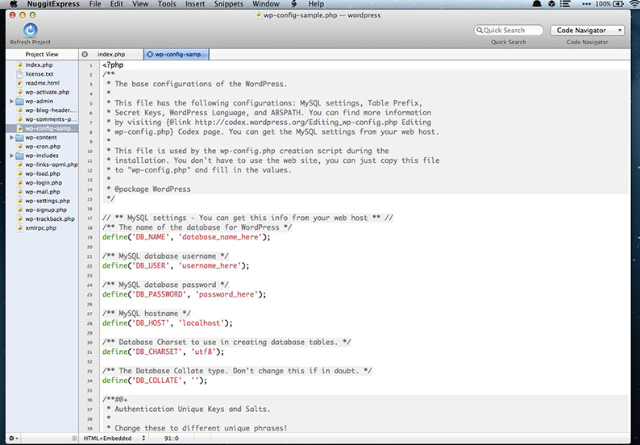The width and height of the screenshot is (640, 445).
Task: Click the magnifier icon in Quick Search
Action: pyautogui.click(x=480, y=30)
